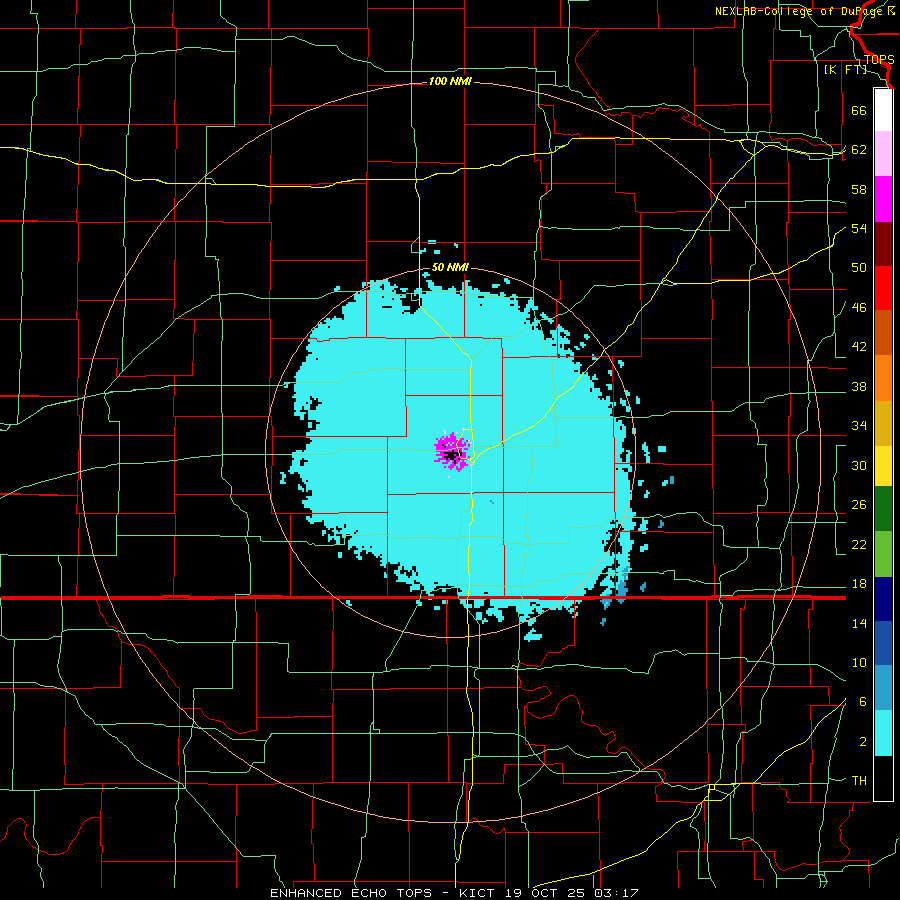Screen dimensions: 900x900
Task: Click the legend value "46"
Action: pos(859,308)
